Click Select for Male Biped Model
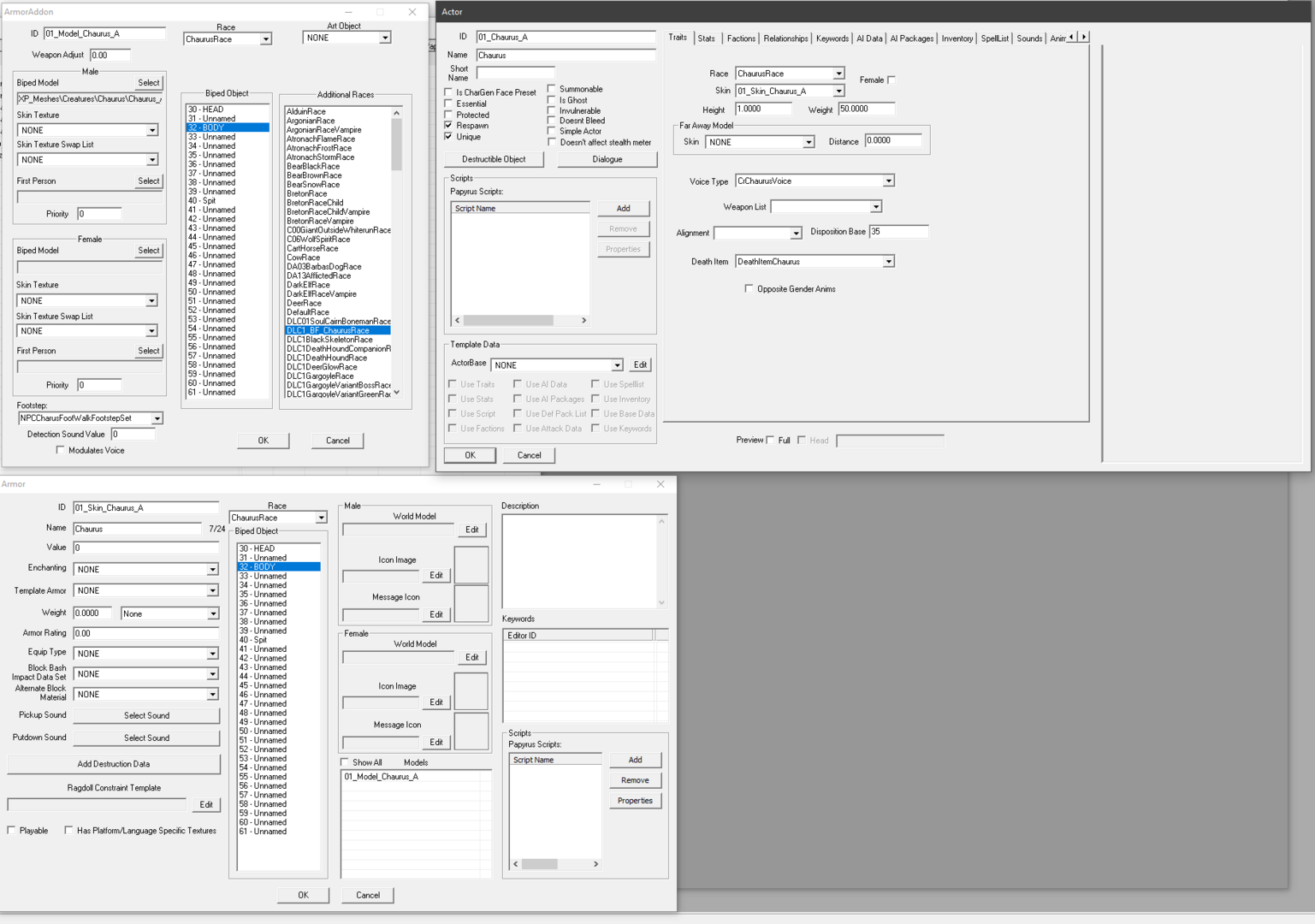The width and height of the screenshot is (1315, 924). 149,83
